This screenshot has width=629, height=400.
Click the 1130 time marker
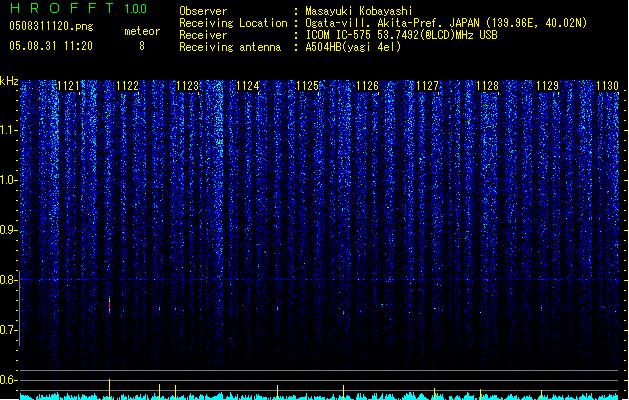coord(607,86)
